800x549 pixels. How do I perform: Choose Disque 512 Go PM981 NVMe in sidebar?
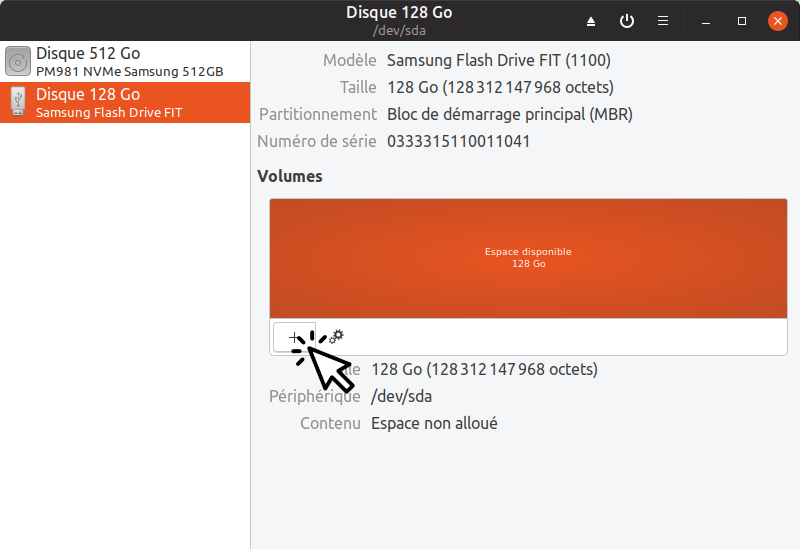(125, 61)
